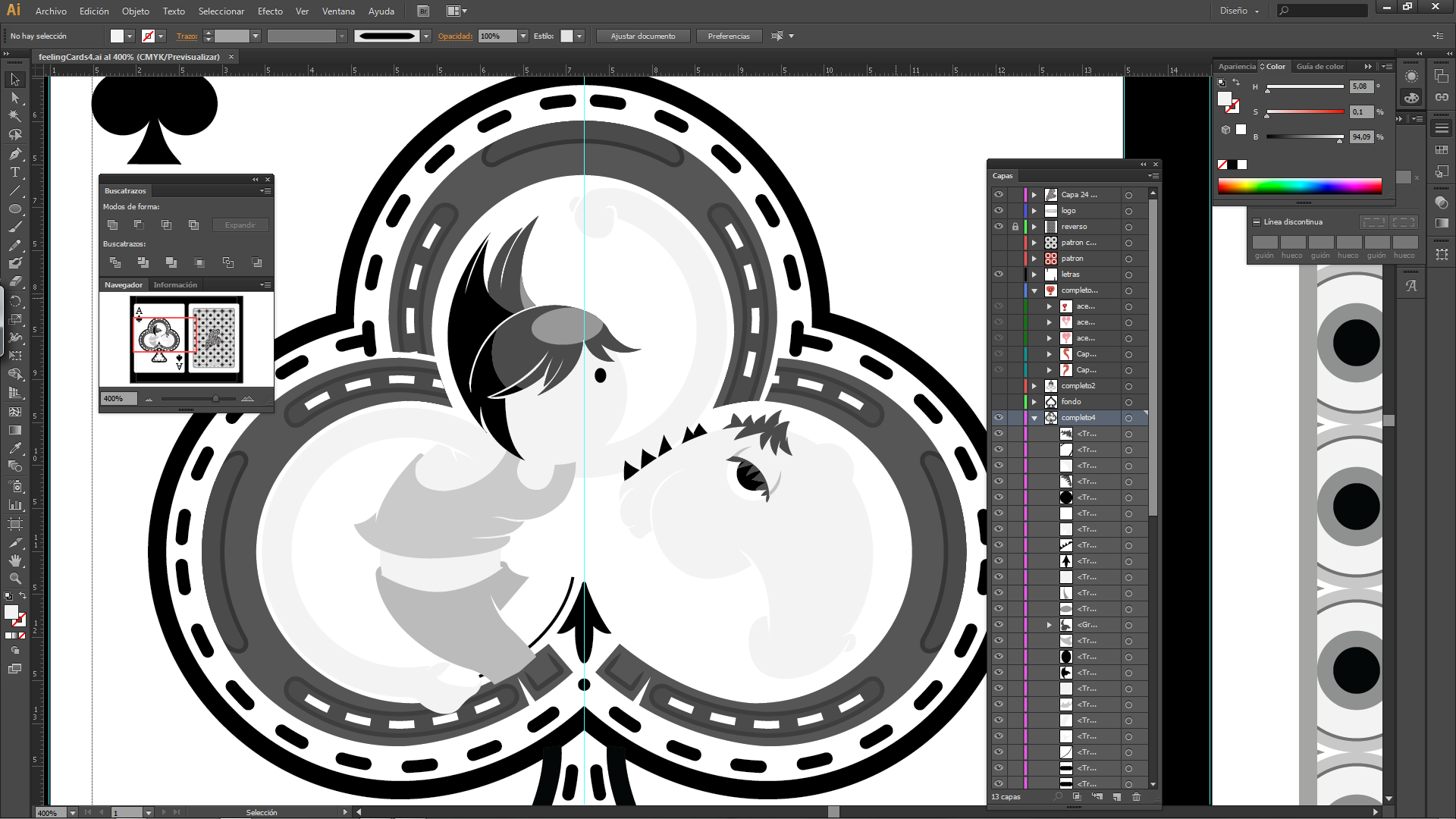1456x819 pixels.
Task: Open the Objeto menu
Action: tap(135, 11)
